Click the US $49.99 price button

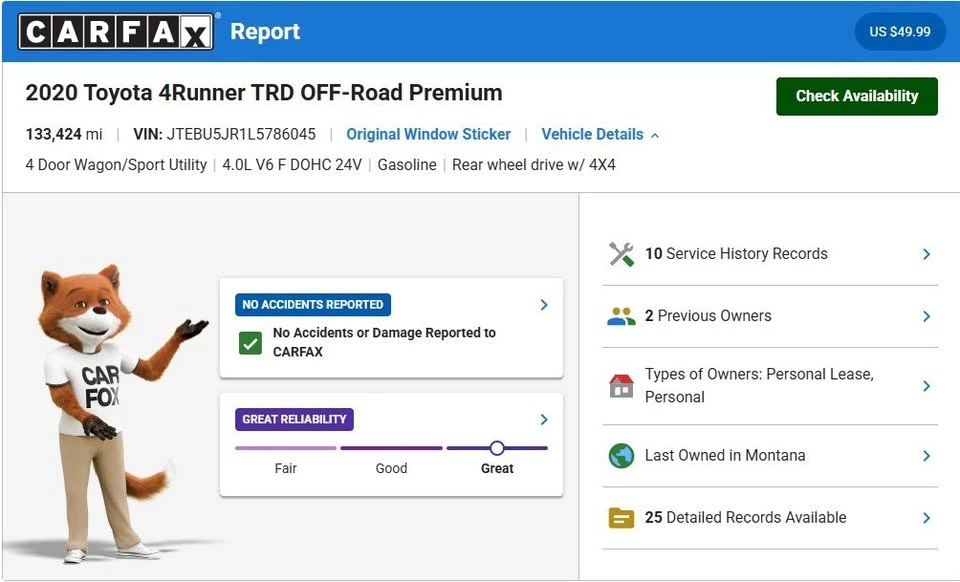(900, 31)
